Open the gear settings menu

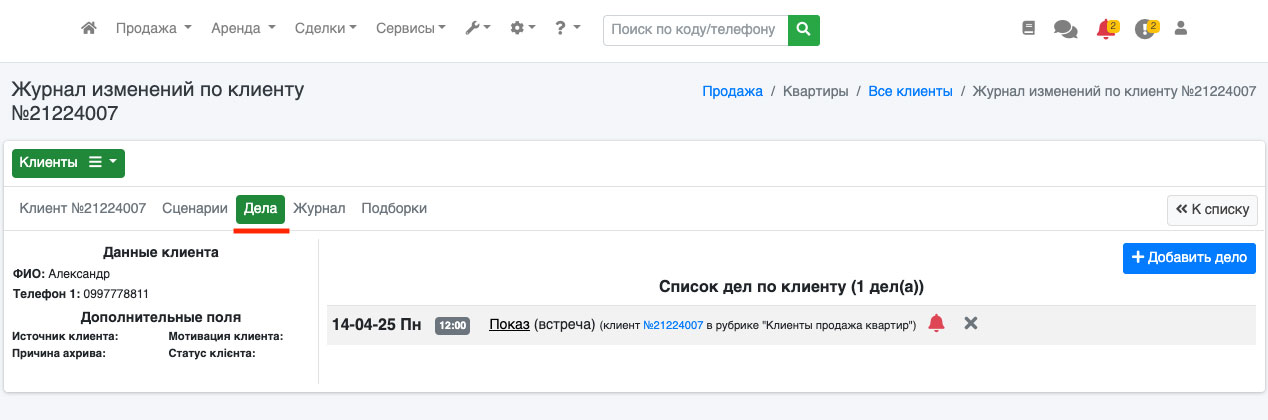pyautogui.click(x=523, y=29)
